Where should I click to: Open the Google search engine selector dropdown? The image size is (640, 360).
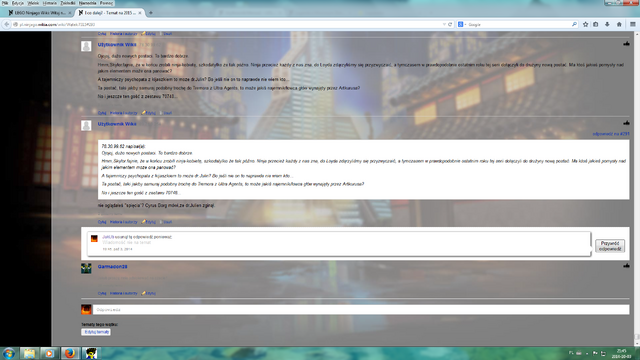tap(462, 24)
